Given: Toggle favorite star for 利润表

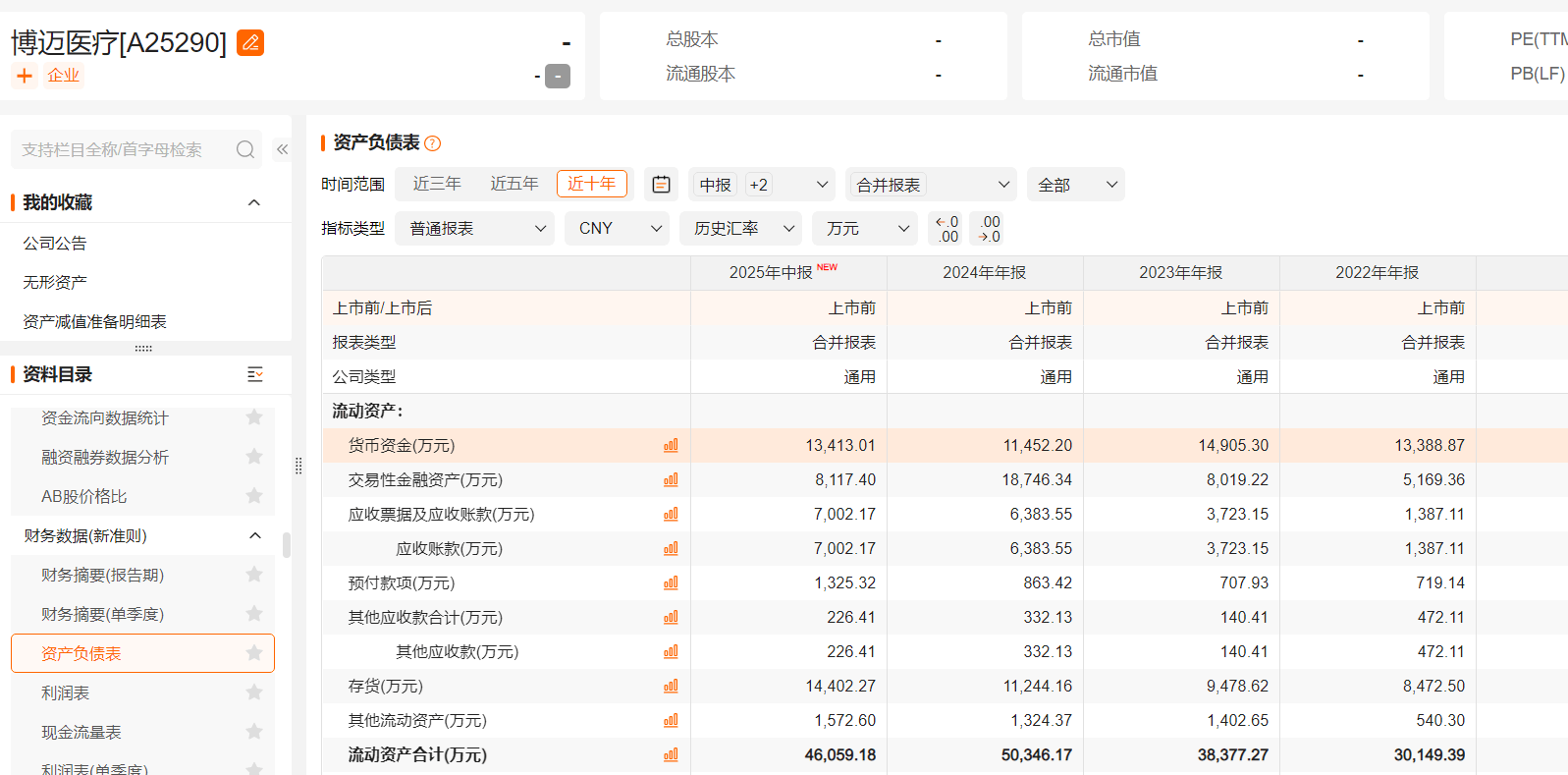Looking at the screenshot, I should (x=254, y=692).
